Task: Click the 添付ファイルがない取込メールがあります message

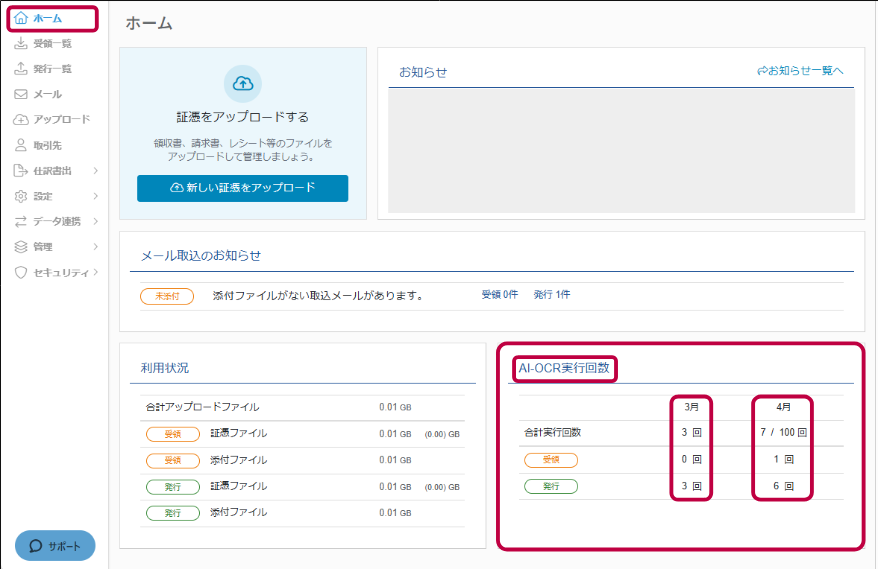Action: [318, 296]
